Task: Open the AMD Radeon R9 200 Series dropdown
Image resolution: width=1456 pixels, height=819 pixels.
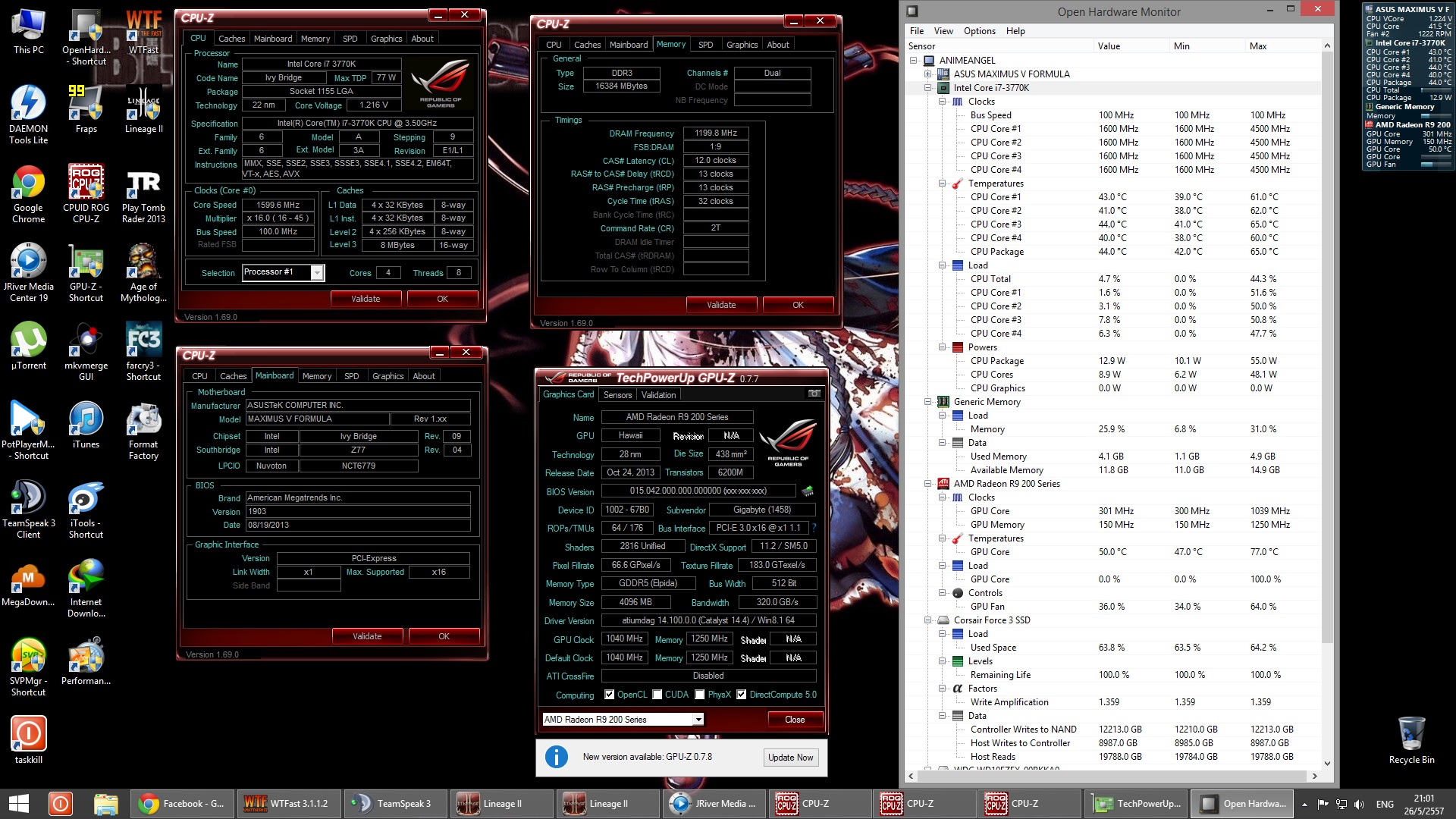Action: point(698,720)
